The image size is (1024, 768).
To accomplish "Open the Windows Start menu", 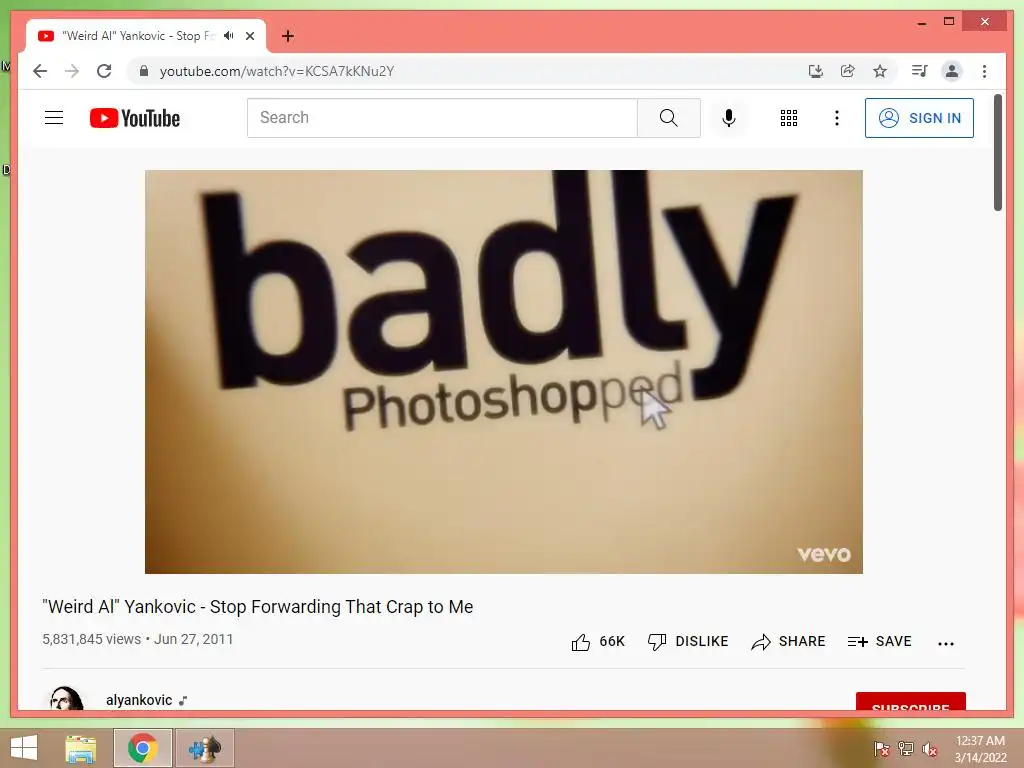I will point(24,748).
